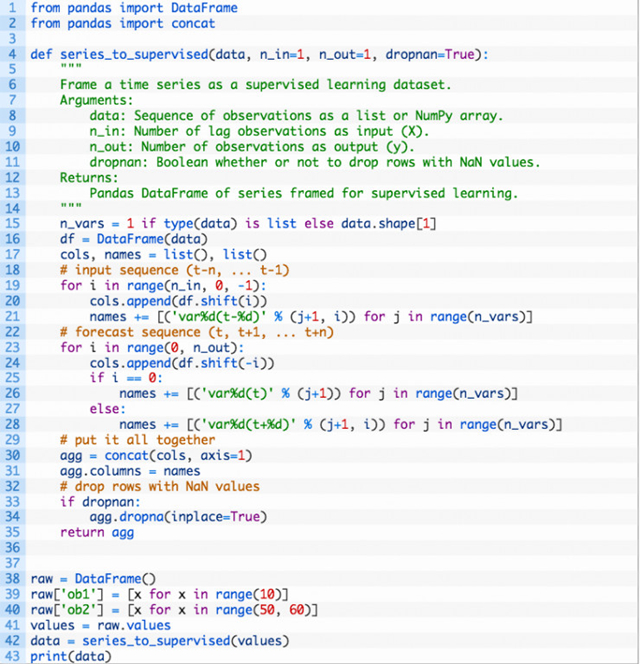640x664 pixels.
Task: Click 'else:' line
Action: pyautogui.click(x=108, y=409)
